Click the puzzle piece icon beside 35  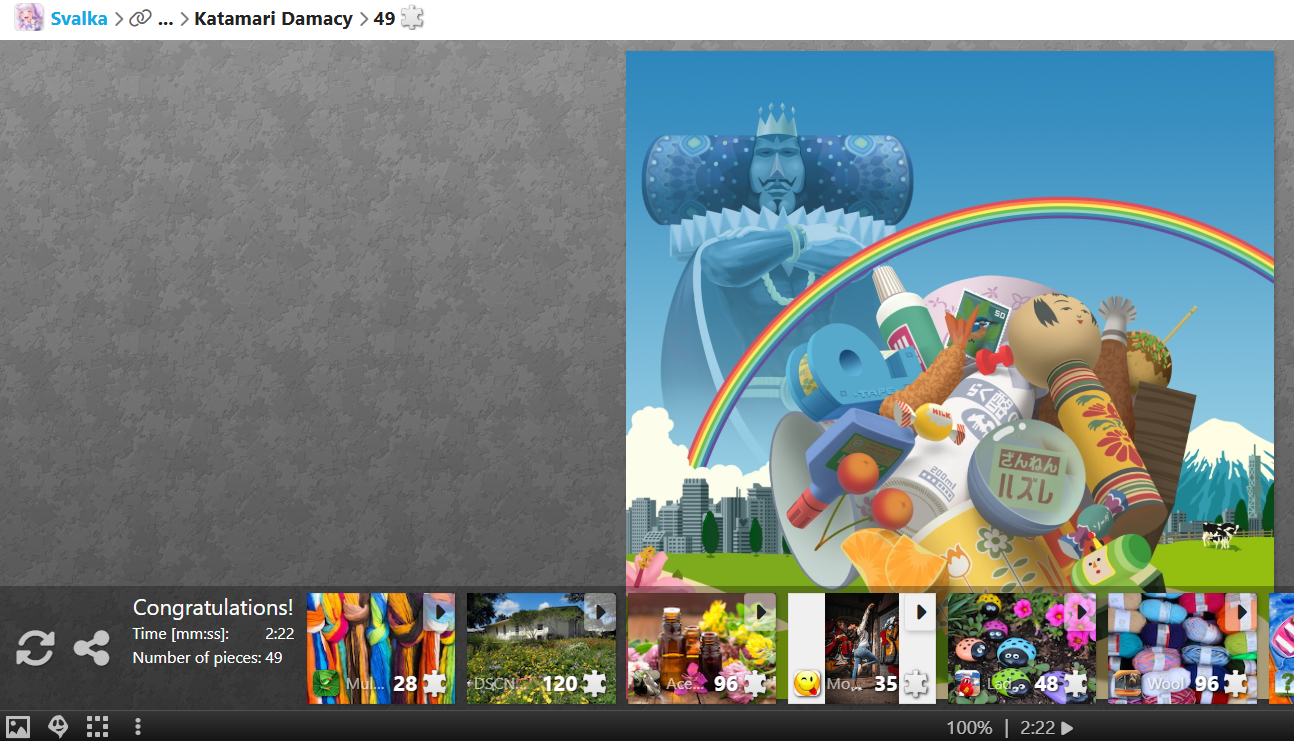915,684
